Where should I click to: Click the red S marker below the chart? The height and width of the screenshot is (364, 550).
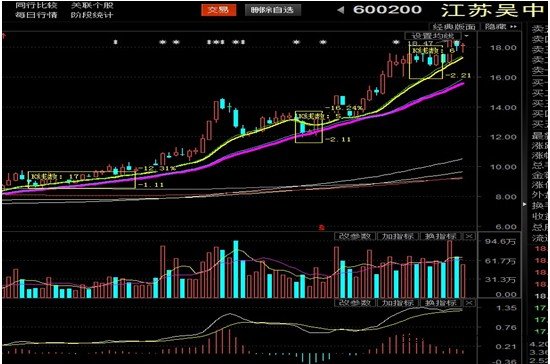(321, 228)
